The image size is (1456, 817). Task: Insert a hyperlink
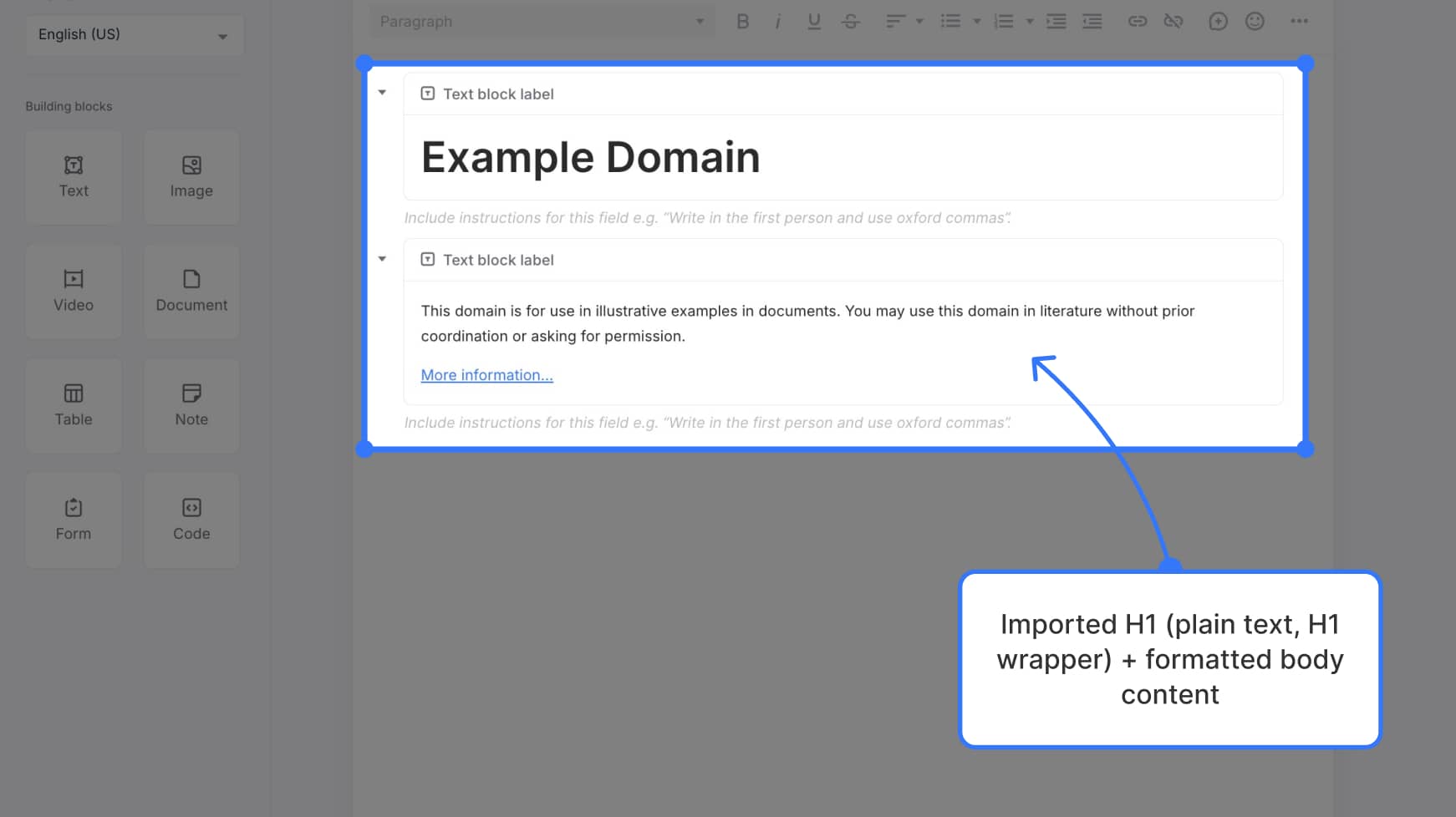point(1138,22)
